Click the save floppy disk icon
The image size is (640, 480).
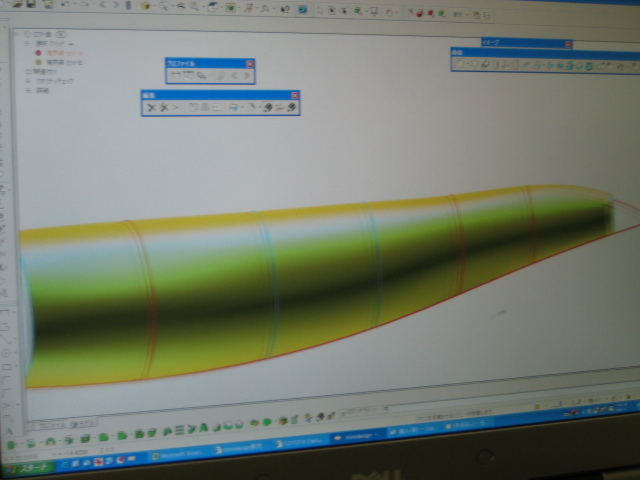[x=31, y=4]
